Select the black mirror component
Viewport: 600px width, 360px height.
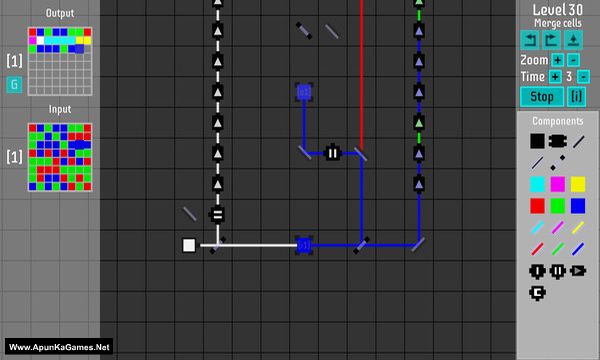pos(579,142)
